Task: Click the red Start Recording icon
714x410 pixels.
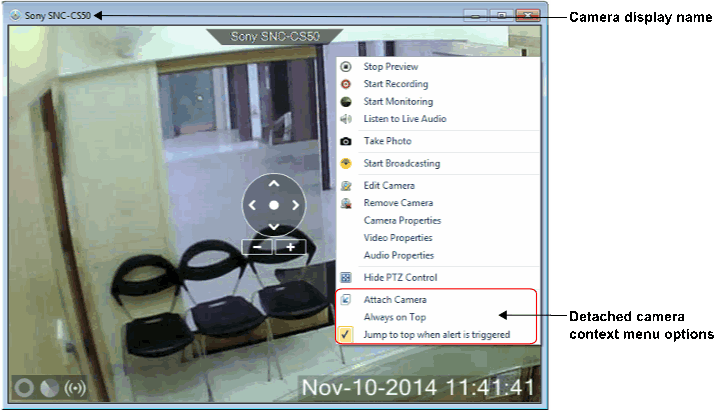Action: point(346,84)
